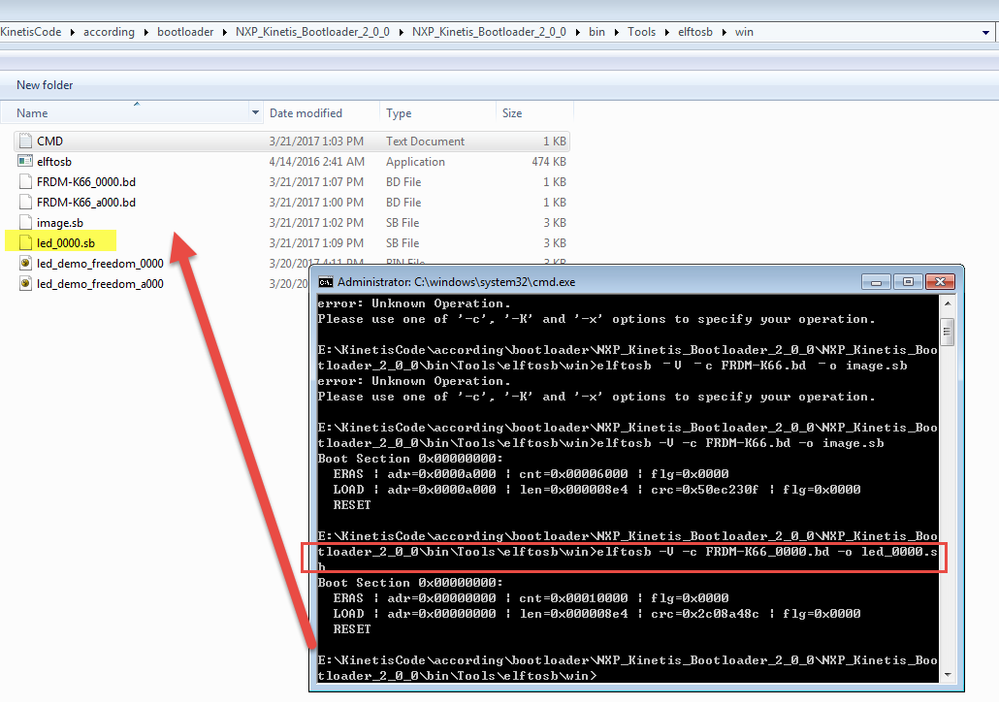Screen dimensions: 999x702
Task: Sort files by Type column header
Action: (399, 113)
